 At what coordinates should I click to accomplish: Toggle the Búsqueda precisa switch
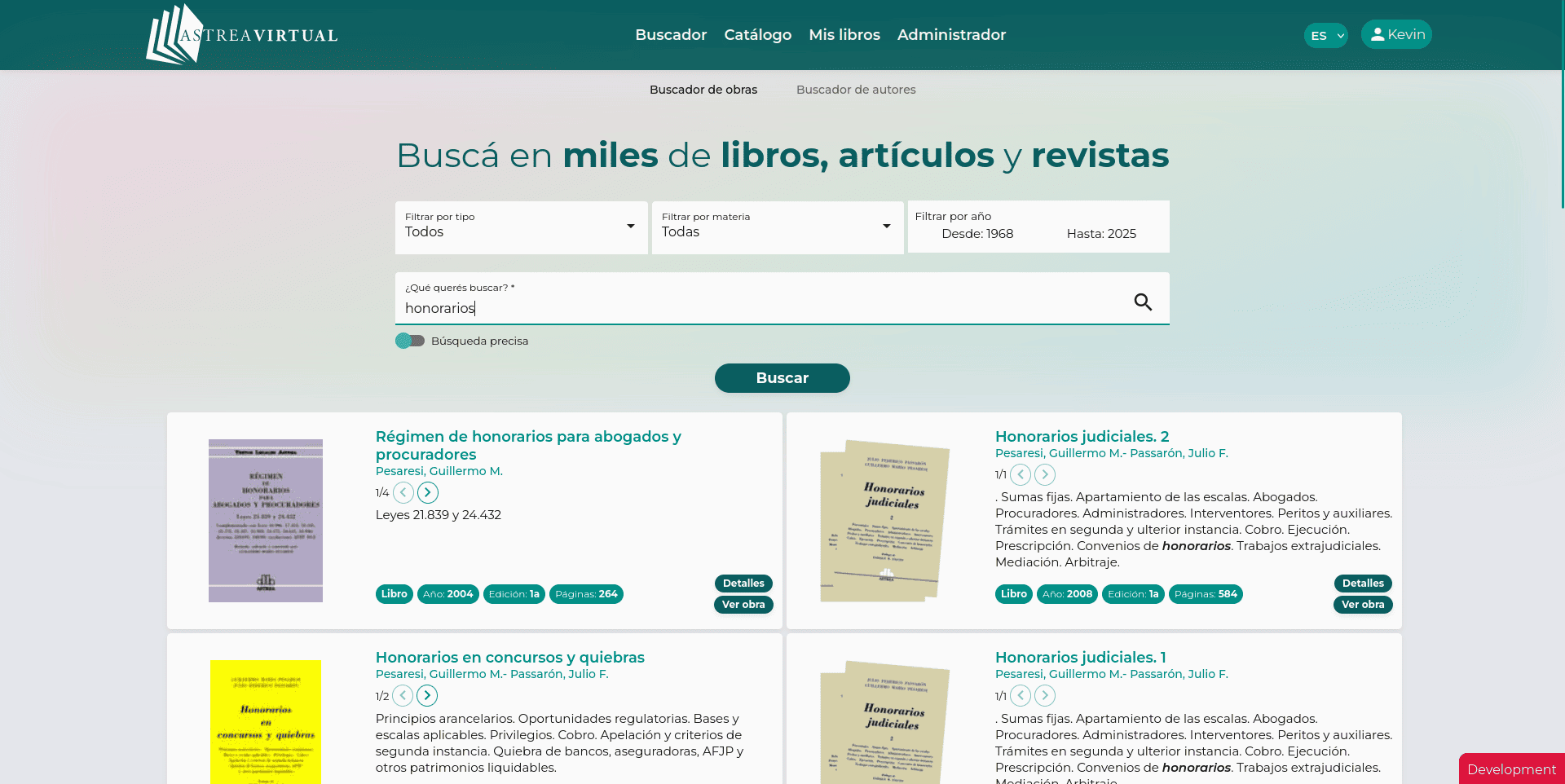(x=410, y=341)
